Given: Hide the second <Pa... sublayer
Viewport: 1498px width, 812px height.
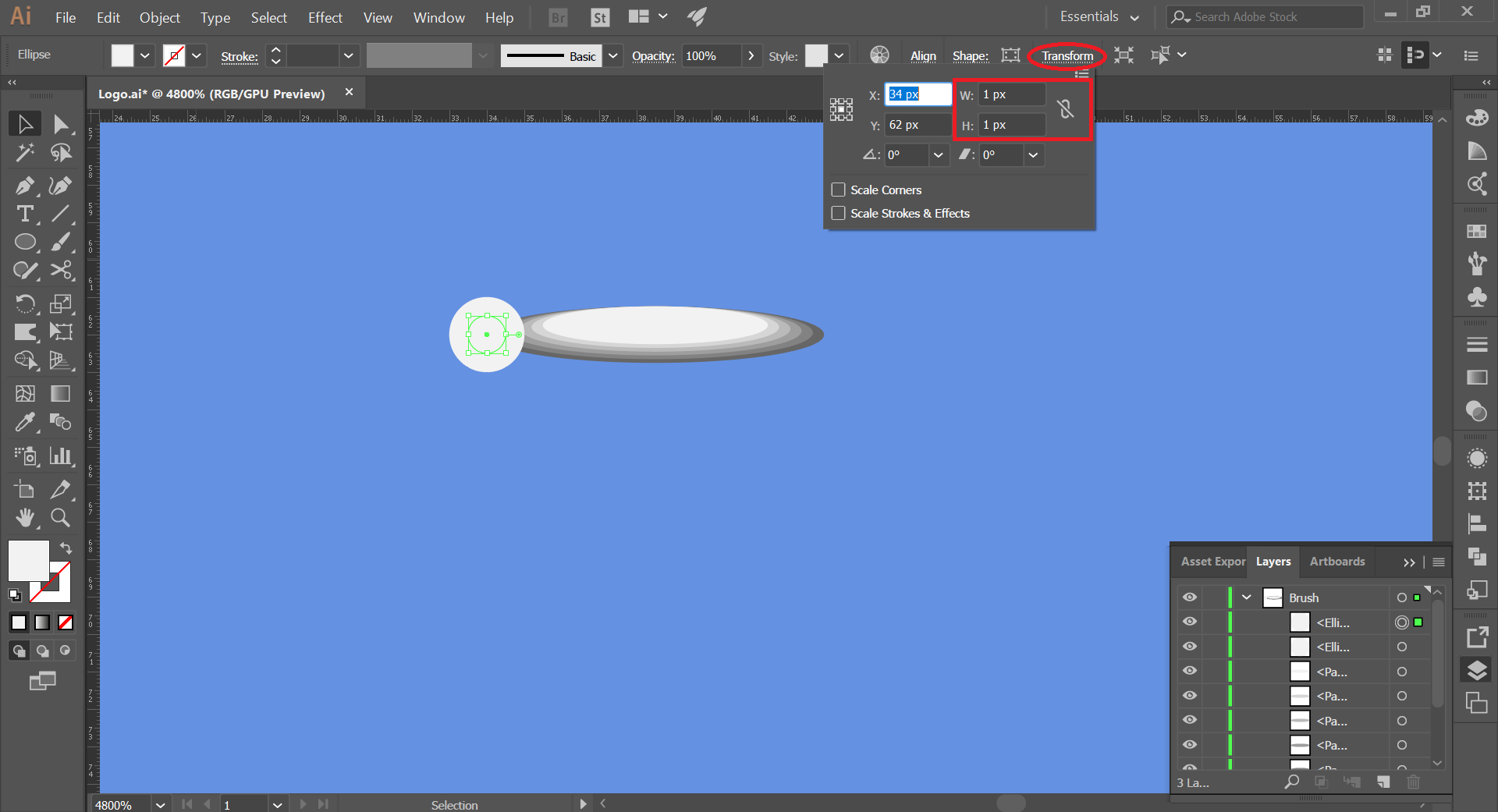Looking at the screenshot, I should 1190,696.
